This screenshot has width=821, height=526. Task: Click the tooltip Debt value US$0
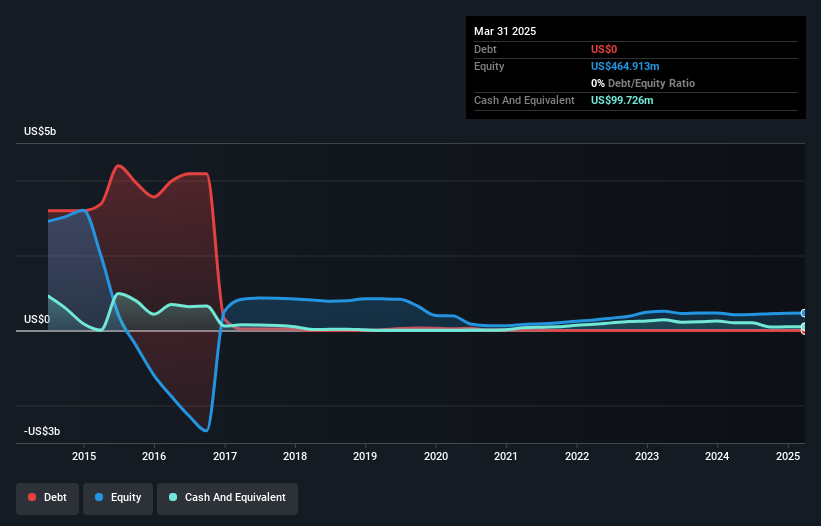tap(604, 49)
